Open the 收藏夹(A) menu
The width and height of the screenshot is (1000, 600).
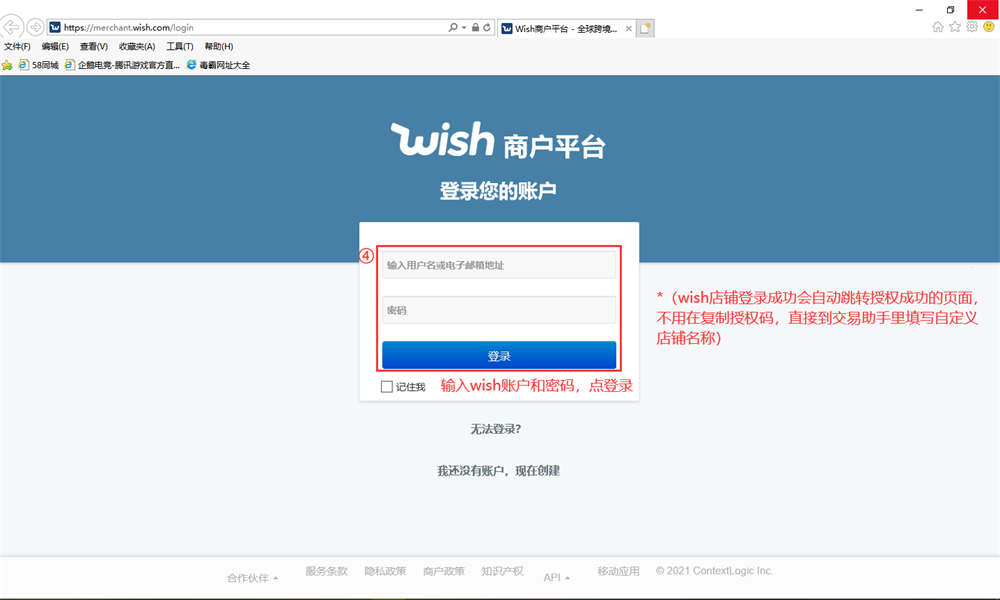(x=137, y=47)
